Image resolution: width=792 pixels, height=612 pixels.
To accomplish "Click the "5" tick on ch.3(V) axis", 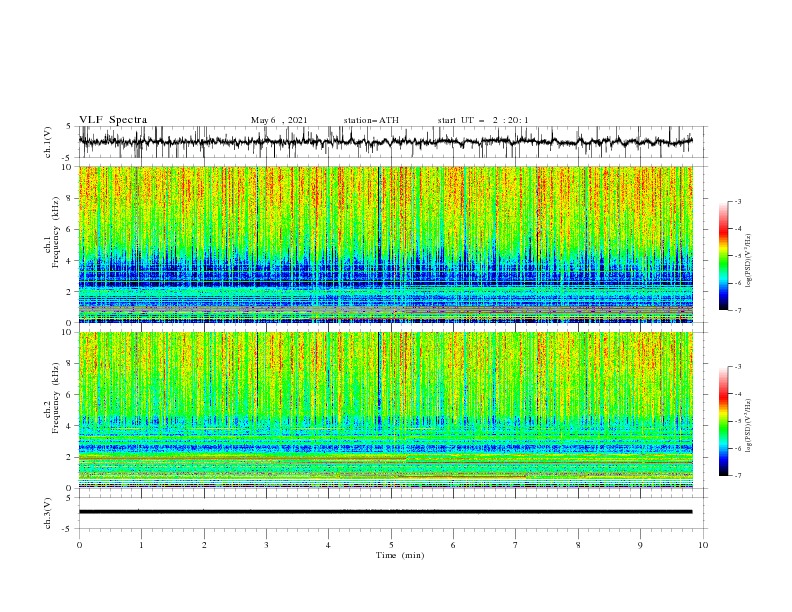I will (69, 497).
